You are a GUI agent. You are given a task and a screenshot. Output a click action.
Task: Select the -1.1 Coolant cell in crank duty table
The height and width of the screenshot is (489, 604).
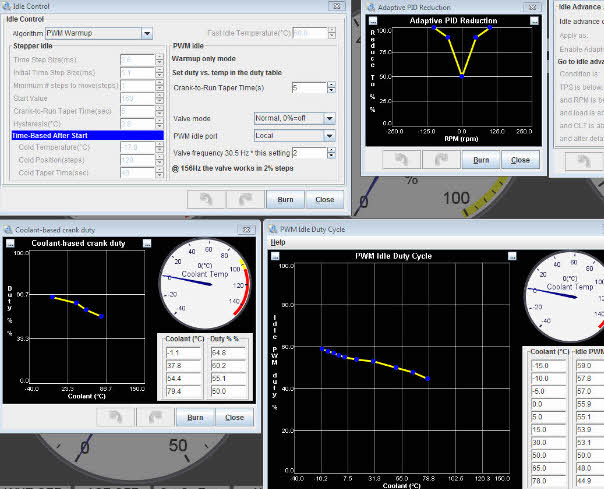(x=182, y=352)
